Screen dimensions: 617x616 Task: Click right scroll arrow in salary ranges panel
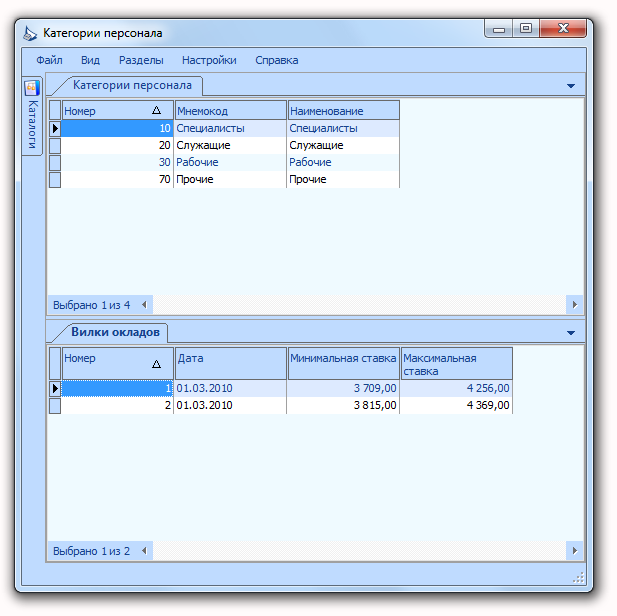[575, 551]
